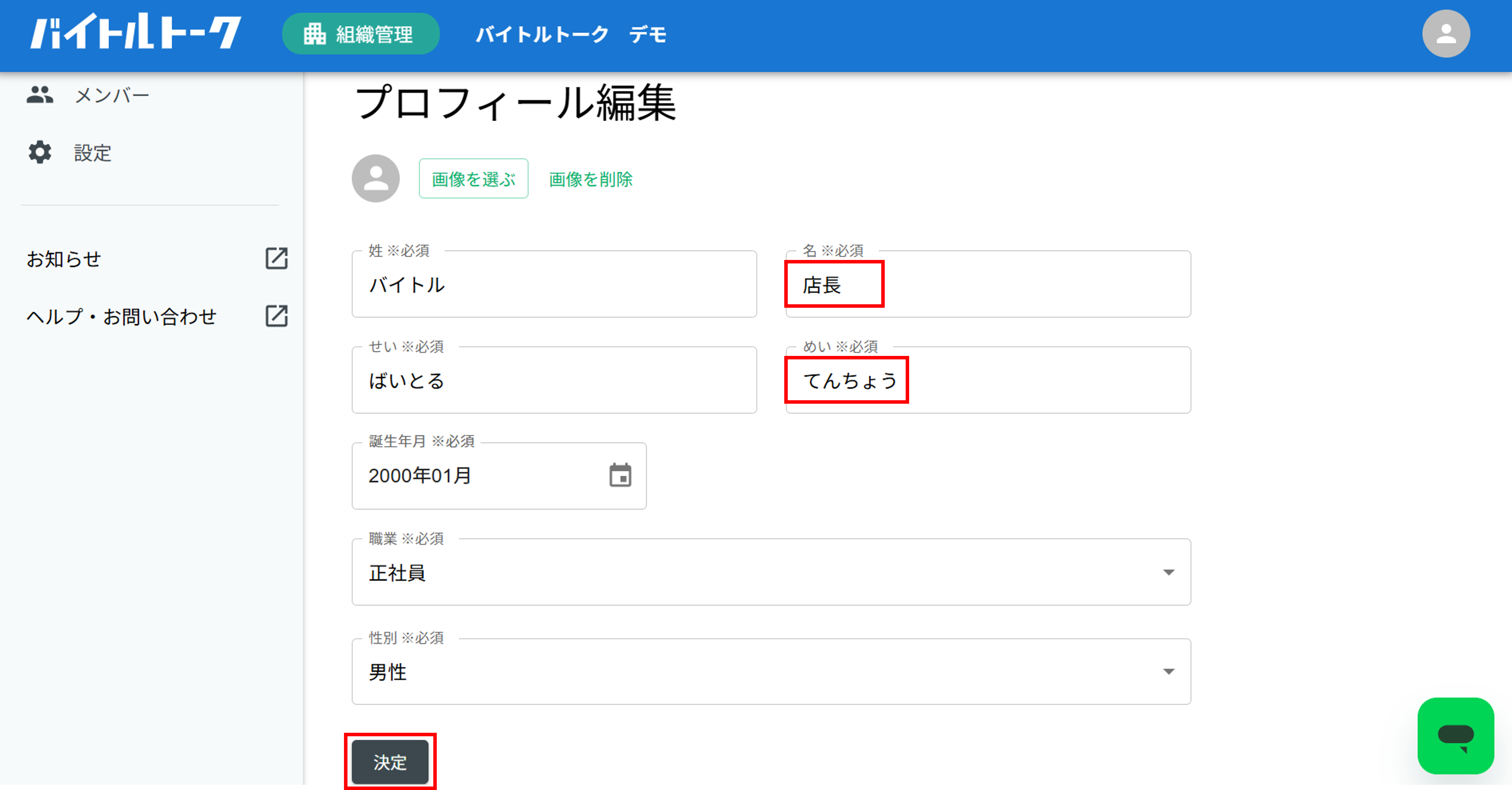Focus the 姓 field containing バイトル

pos(554,284)
